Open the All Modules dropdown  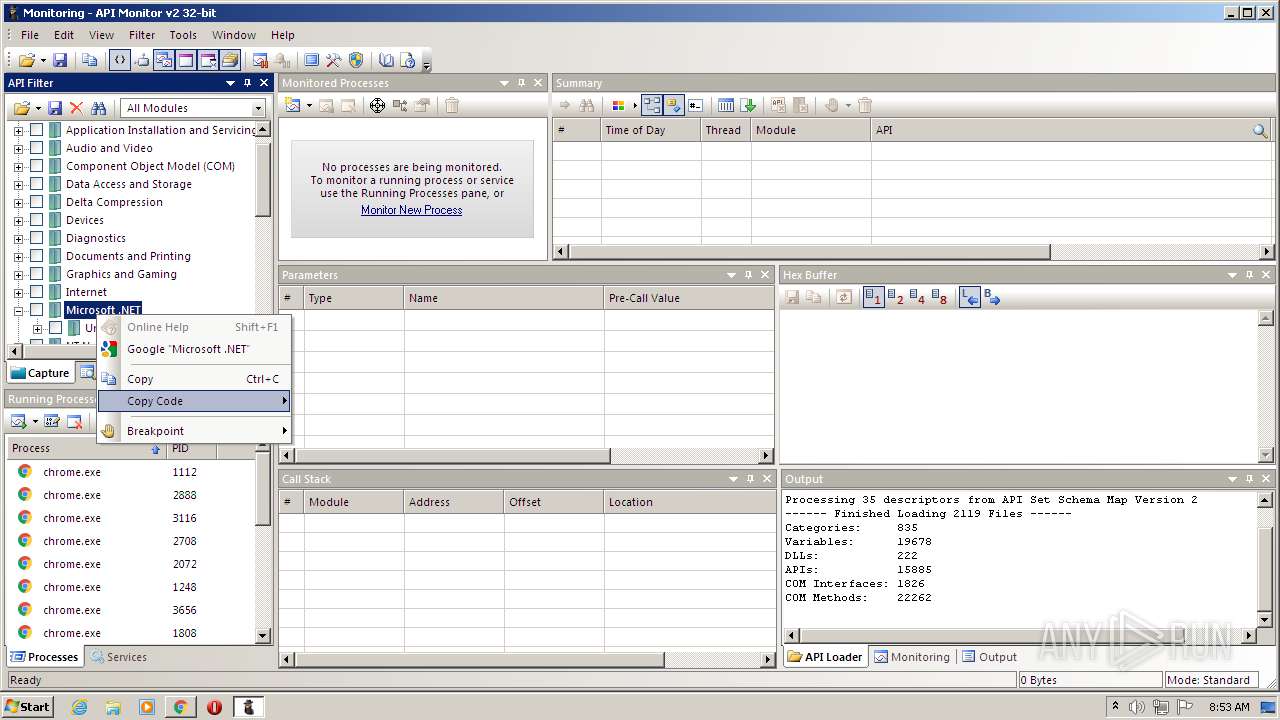[257, 108]
